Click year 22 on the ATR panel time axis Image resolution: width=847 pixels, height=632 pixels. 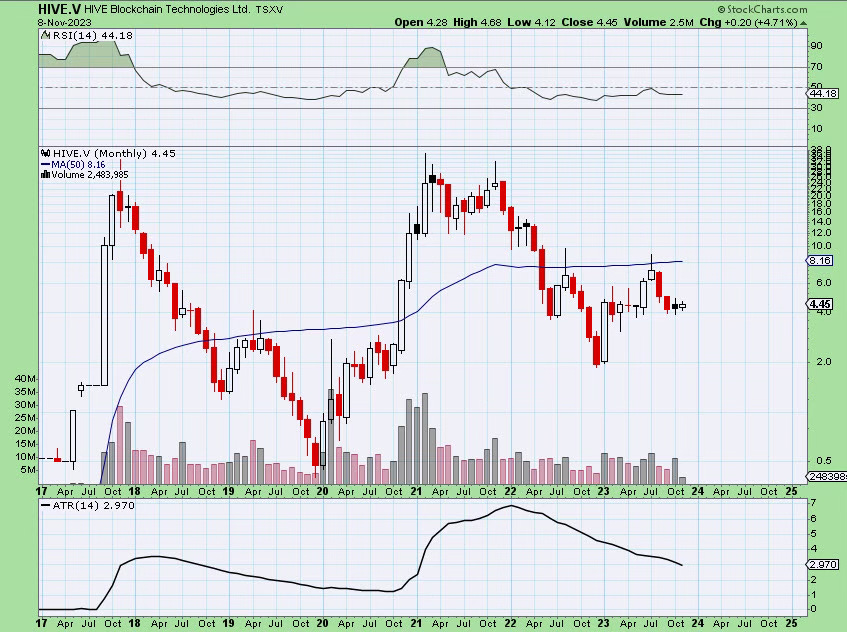[510, 623]
